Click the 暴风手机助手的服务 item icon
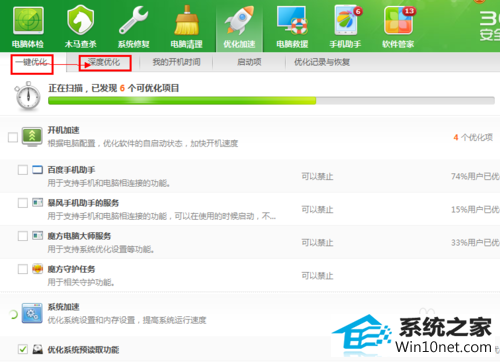This screenshot has height=362, width=500. coord(37,203)
